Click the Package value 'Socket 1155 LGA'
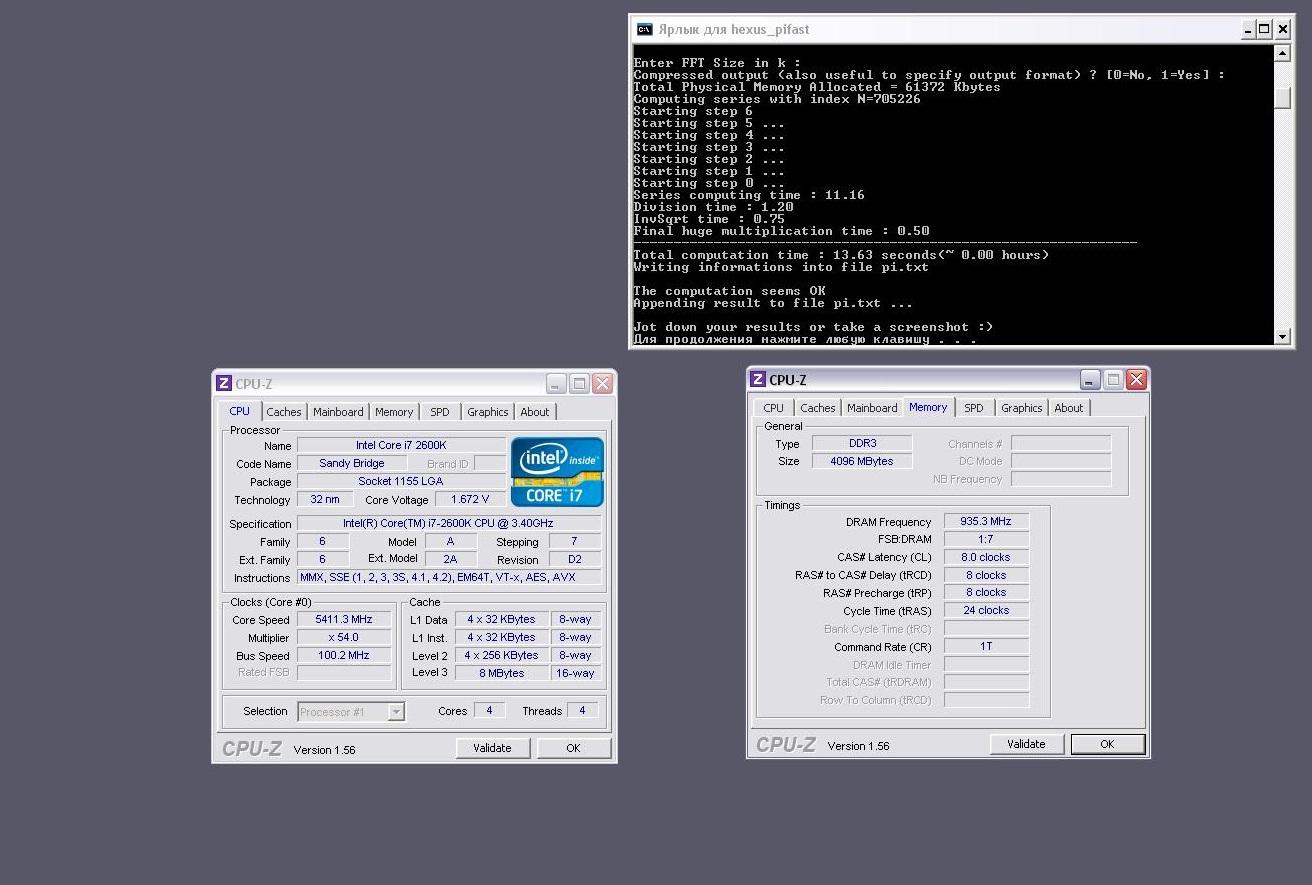Screen dimensions: 1312x885 click(401, 482)
